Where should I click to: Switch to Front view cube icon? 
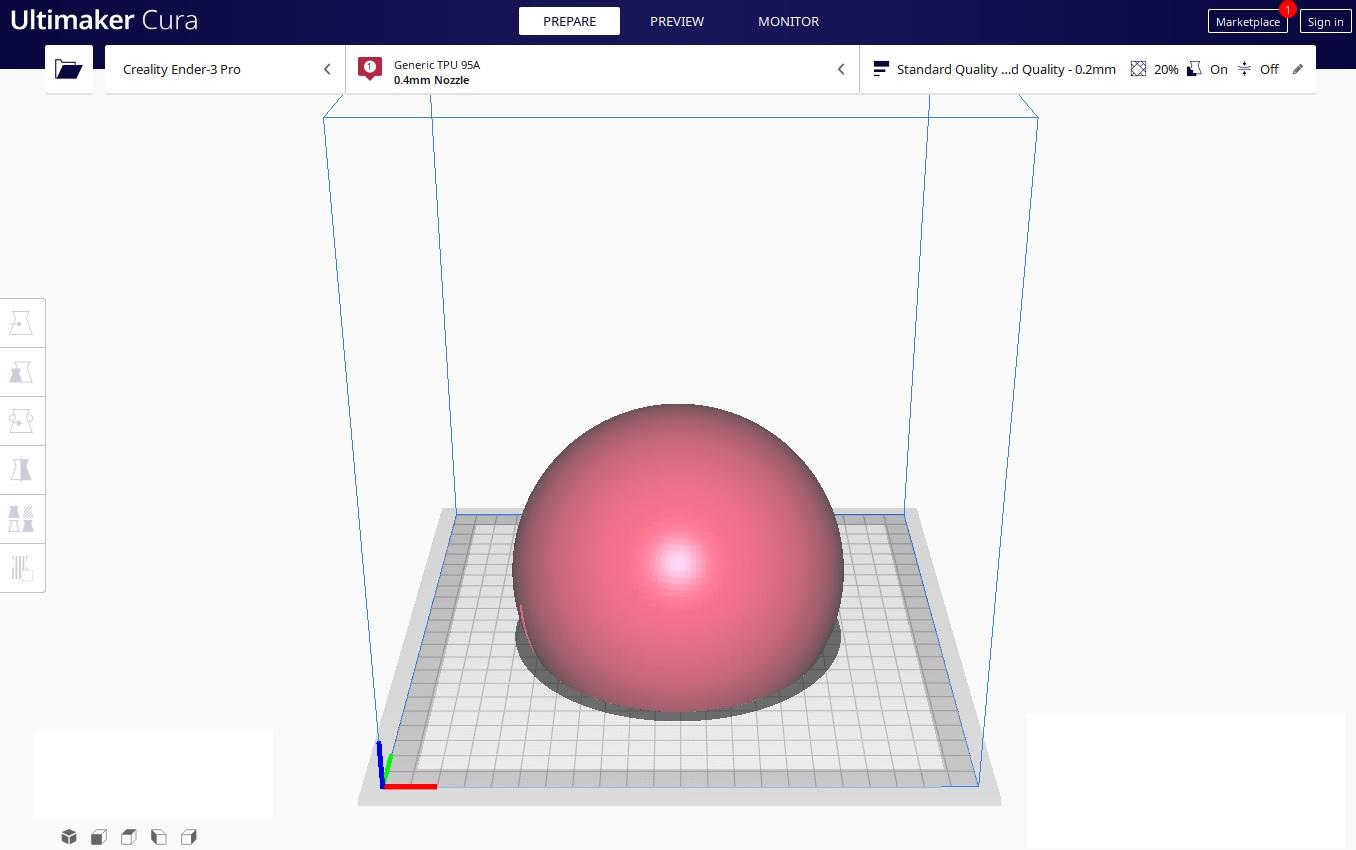pyautogui.click(x=98, y=836)
